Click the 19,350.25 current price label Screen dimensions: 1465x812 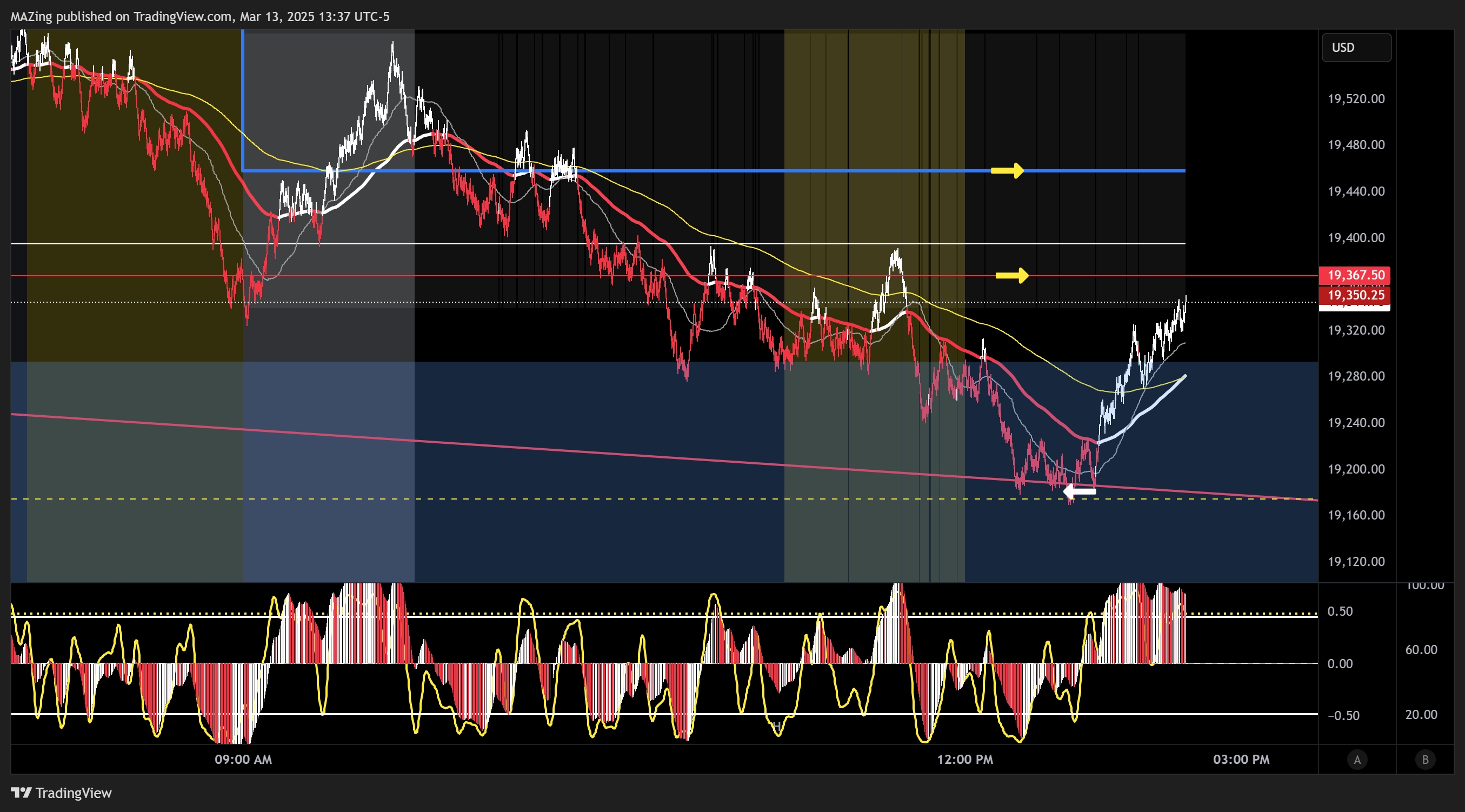tap(1354, 295)
